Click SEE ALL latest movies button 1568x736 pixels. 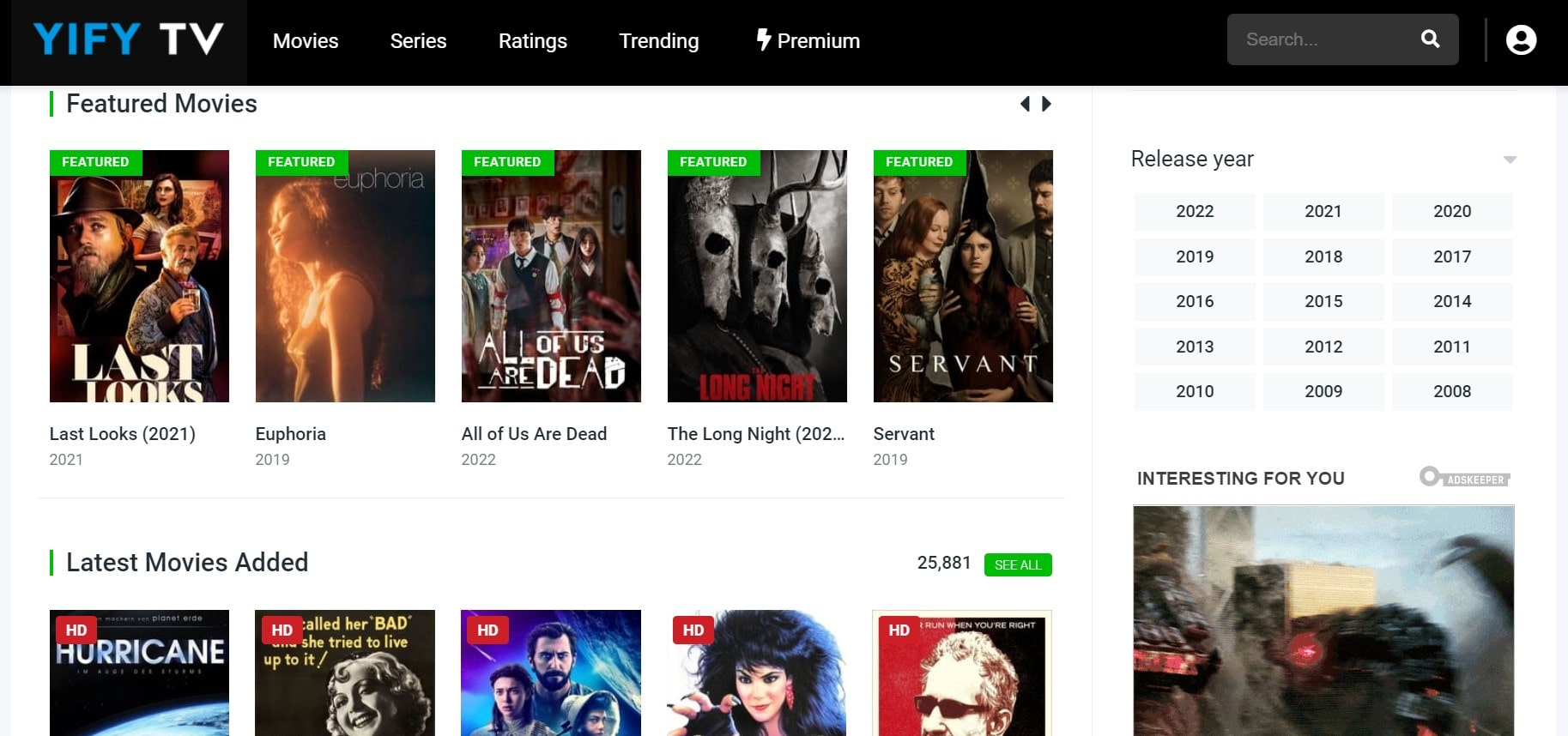coord(1018,564)
